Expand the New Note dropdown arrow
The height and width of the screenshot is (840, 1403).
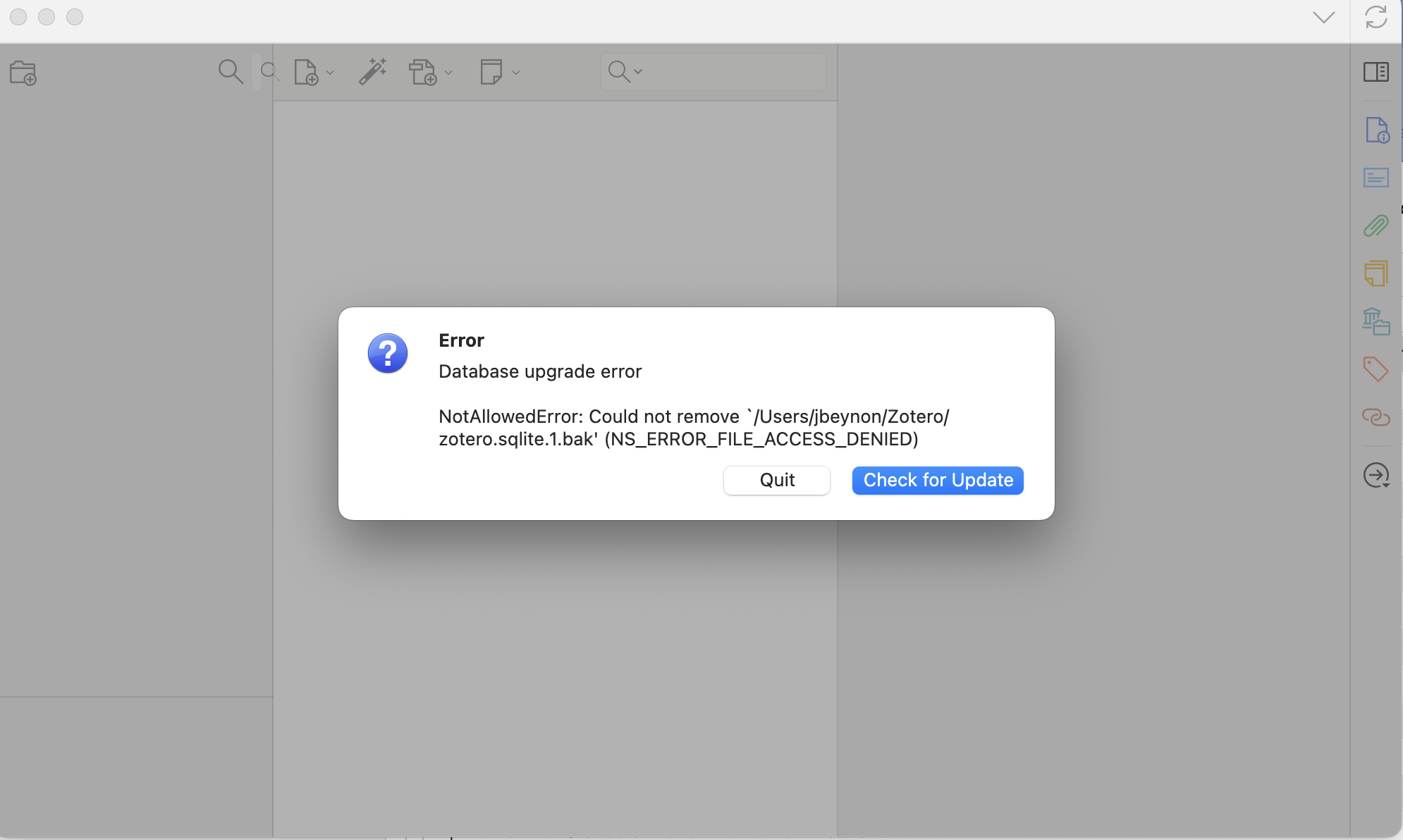[x=516, y=73]
